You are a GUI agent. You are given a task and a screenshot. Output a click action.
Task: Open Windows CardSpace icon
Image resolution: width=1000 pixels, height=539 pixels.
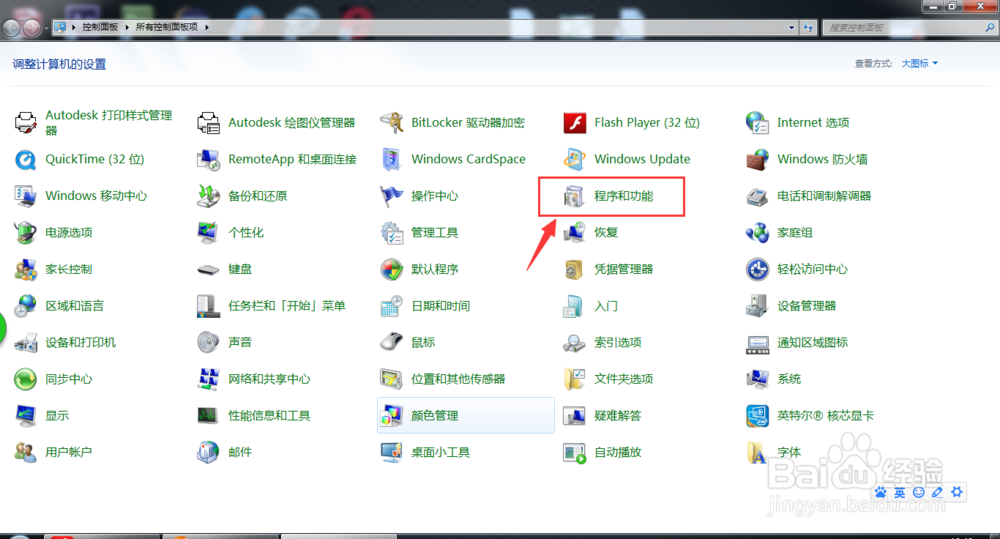click(392, 159)
